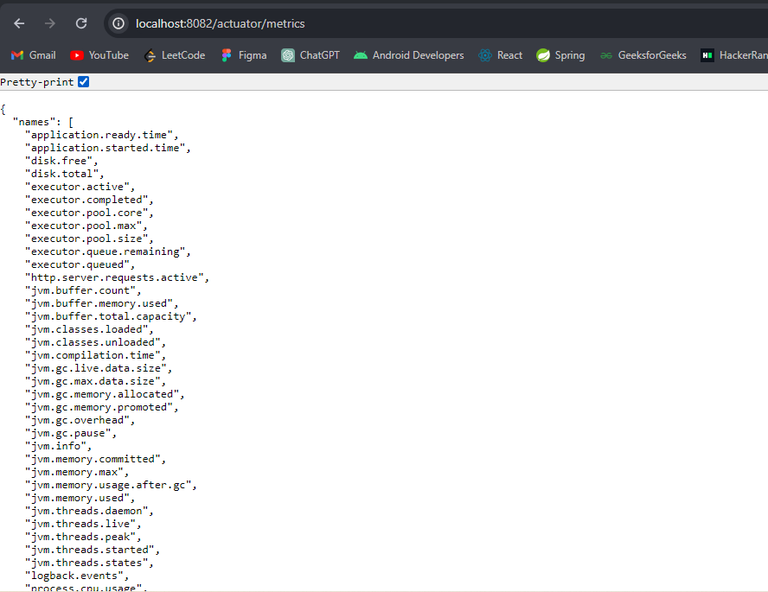Image resolution: width=768 pixels, height=592 pixels.
Task: Click "logback.events" metric name
Action: pyautogui.click(x=74, y=576)
